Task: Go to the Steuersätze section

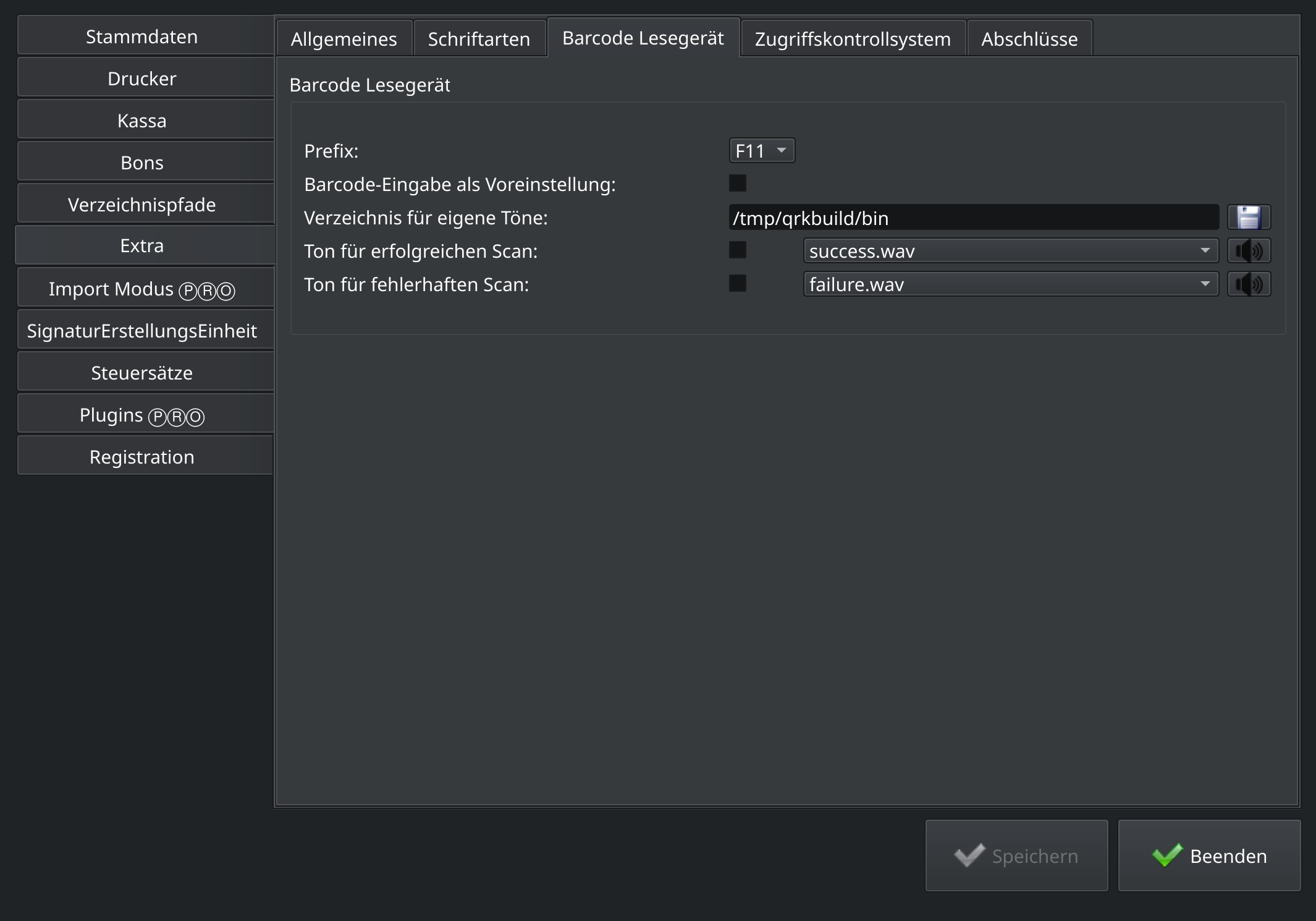Action: point(145,373)
